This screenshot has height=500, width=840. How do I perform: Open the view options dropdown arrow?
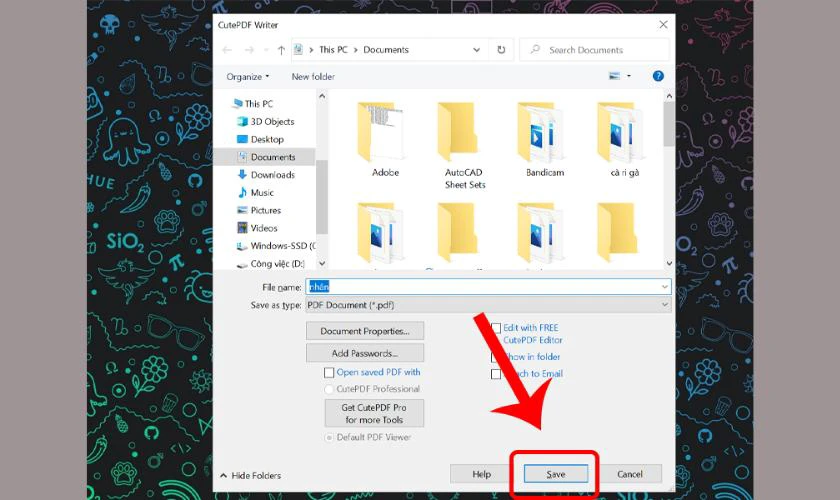629,76
